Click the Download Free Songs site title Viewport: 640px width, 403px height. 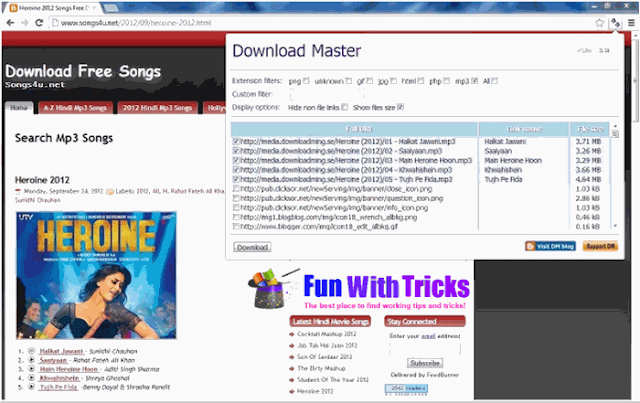tap(83, 71)
